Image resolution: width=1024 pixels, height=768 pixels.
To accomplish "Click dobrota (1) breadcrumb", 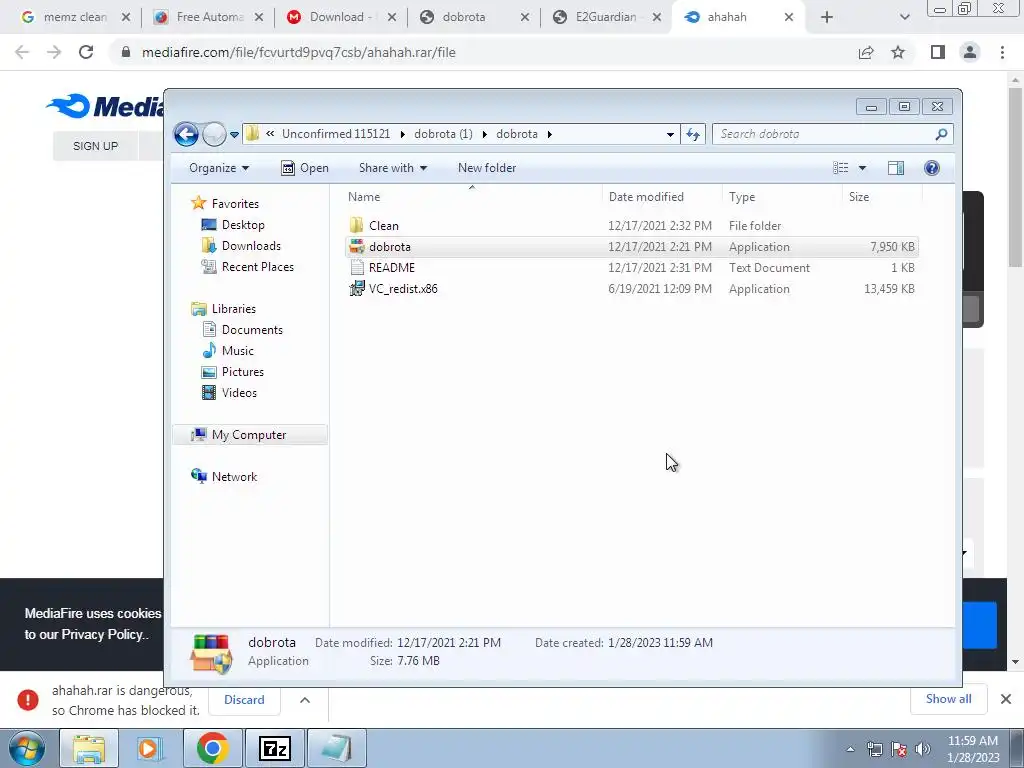I will [x=443, y=134].
